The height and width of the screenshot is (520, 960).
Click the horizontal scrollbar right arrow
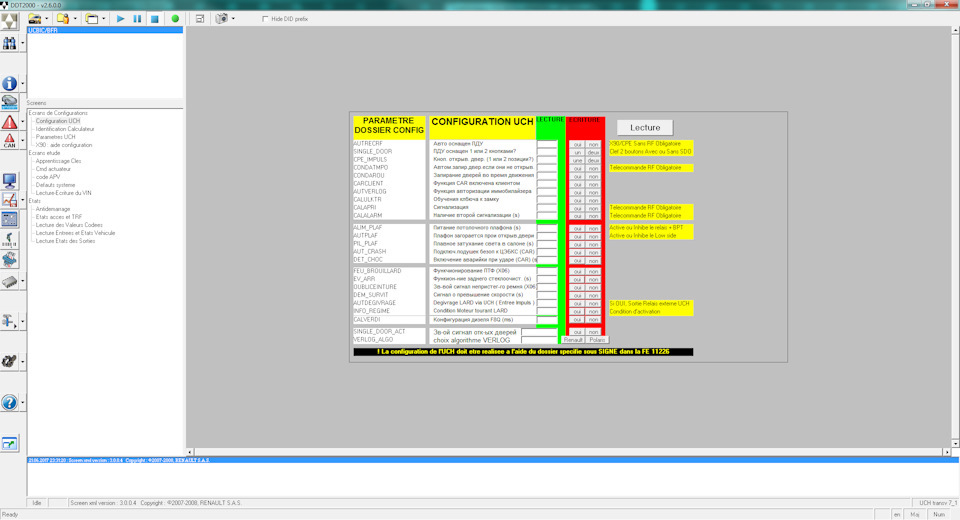(947, 452)
